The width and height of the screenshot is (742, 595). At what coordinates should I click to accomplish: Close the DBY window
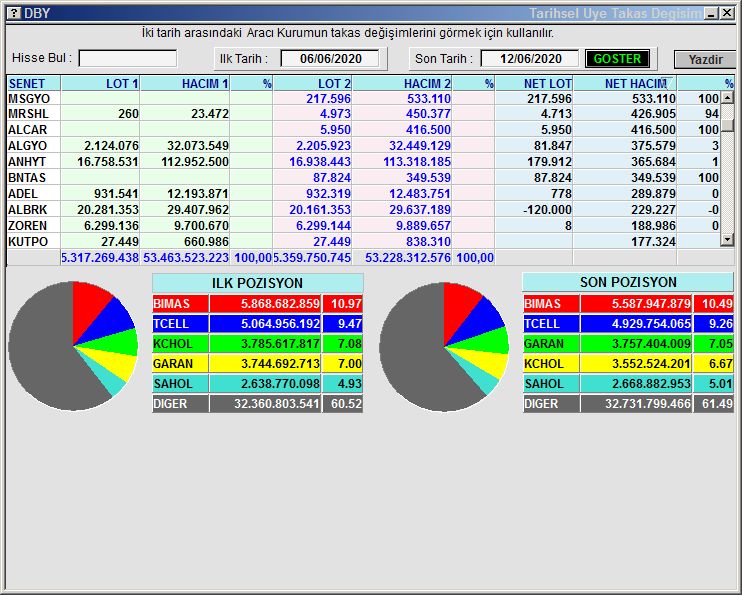pos(727,13)
